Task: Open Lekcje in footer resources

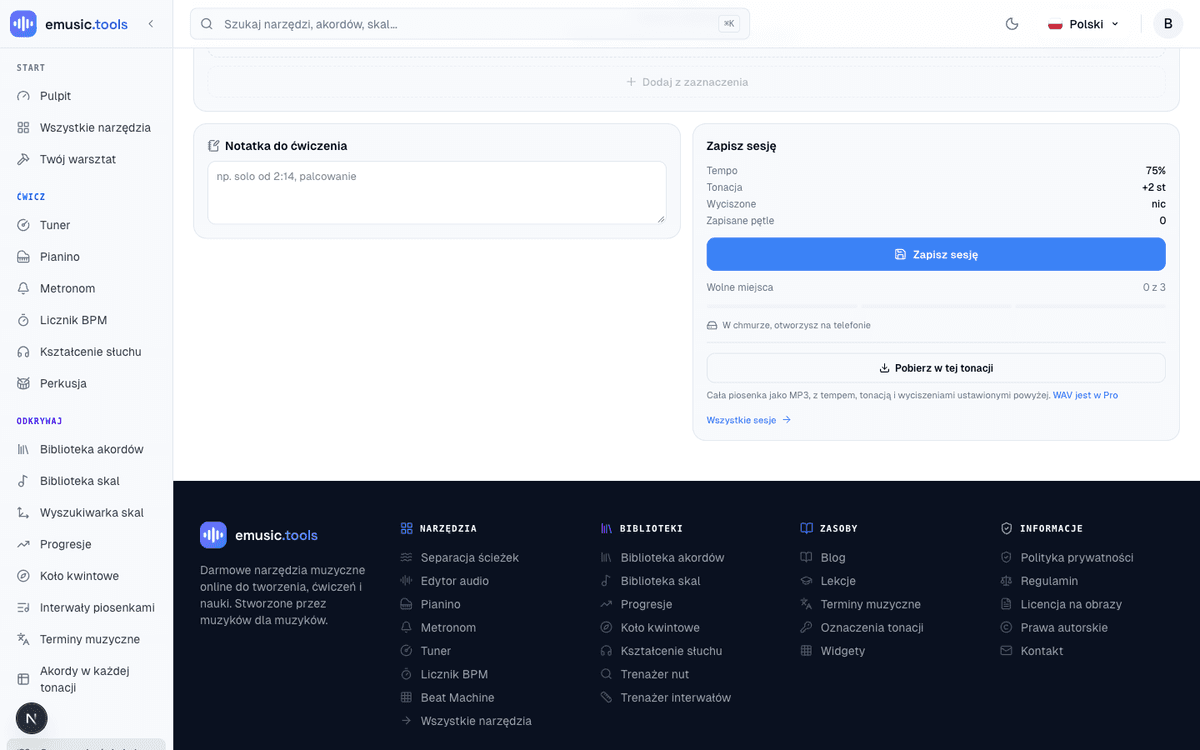Action: [x=838, y=581]
